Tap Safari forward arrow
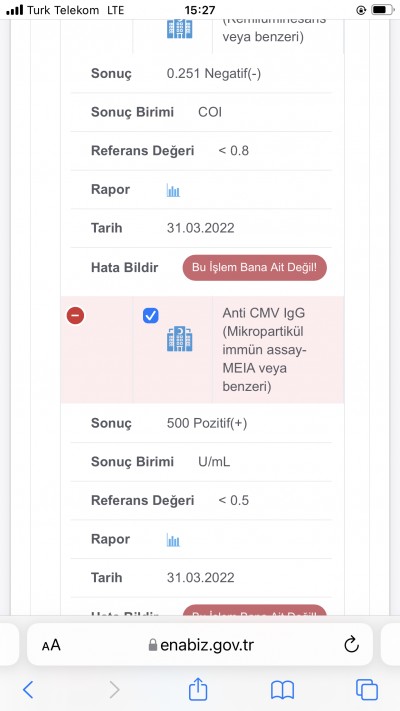Viewport: 400px width, 711px height. (x=114, y=690)
